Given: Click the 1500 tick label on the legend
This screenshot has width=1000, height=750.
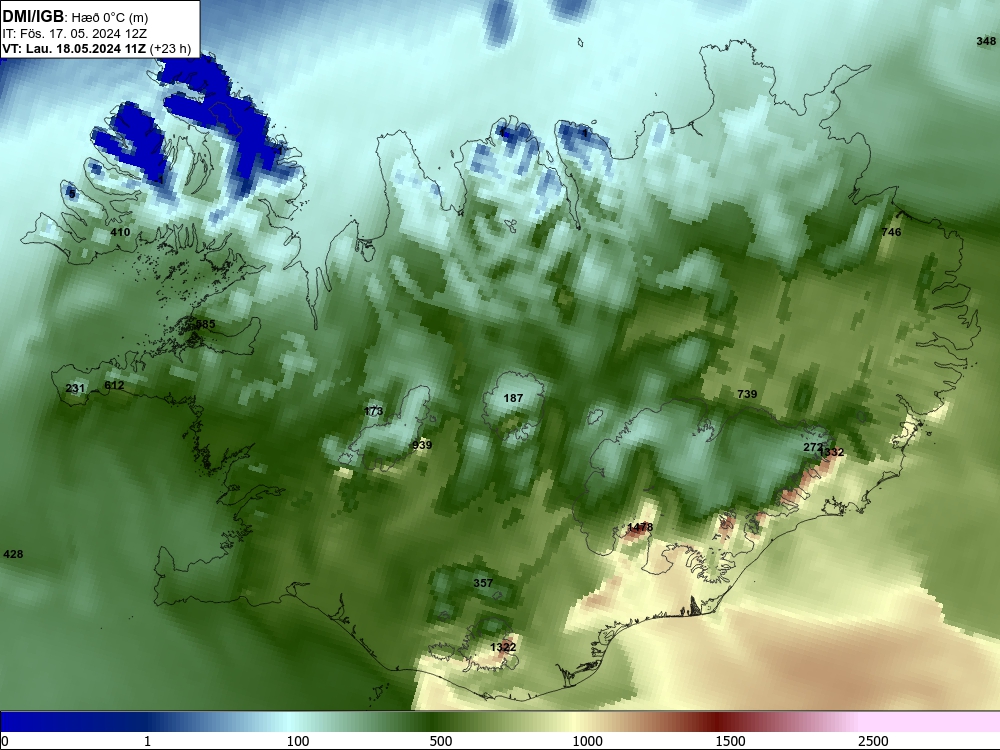Looking at the screenshot, I should coord(730,741).
